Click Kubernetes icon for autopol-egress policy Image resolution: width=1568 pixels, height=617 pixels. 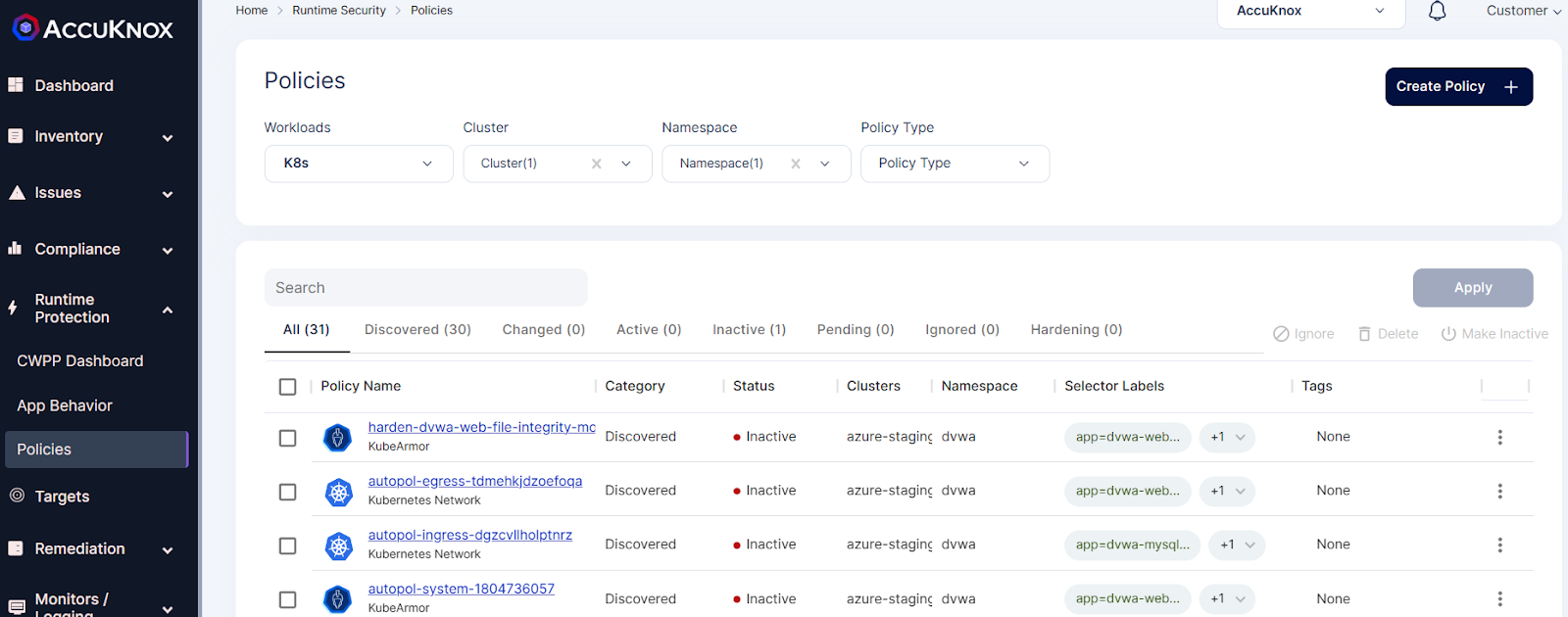[x=339, y=492]
